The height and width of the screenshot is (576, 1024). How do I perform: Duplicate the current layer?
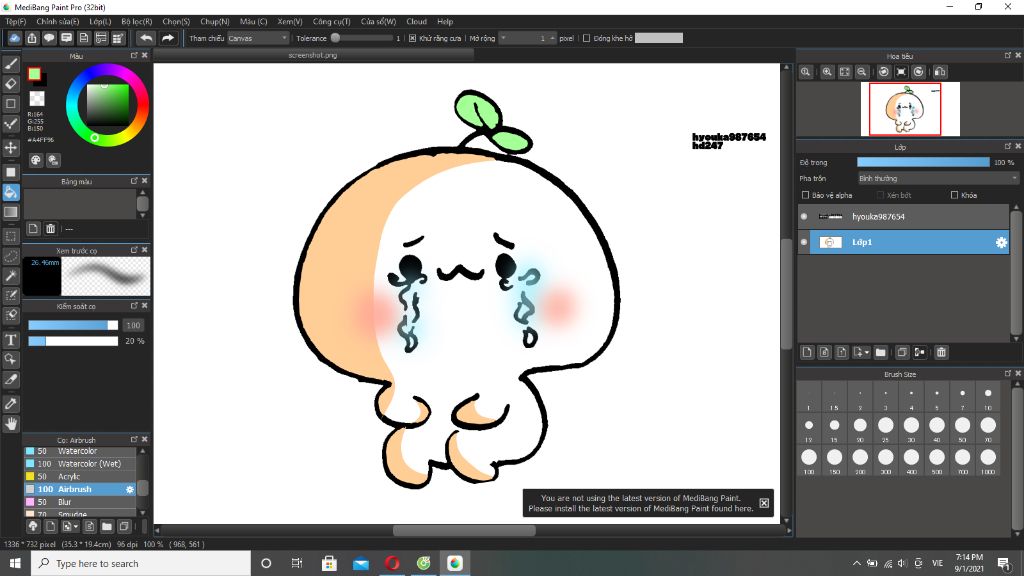pyautogui.click(x=902, y=352)
